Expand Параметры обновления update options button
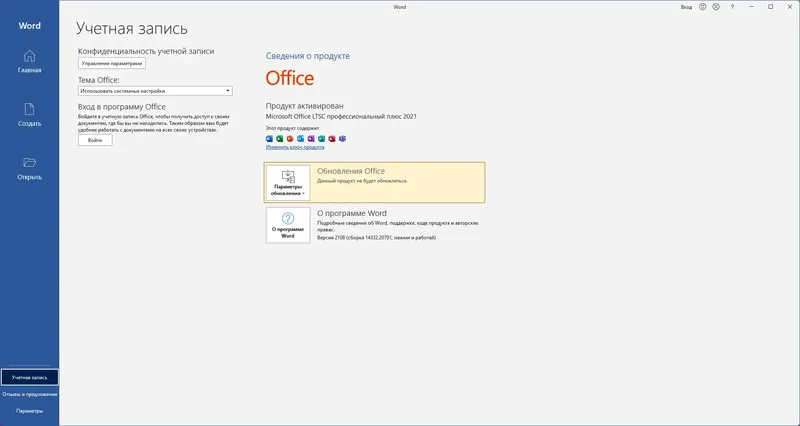Image resolution: width=800 pixels, height=426 pixels. 288,183
